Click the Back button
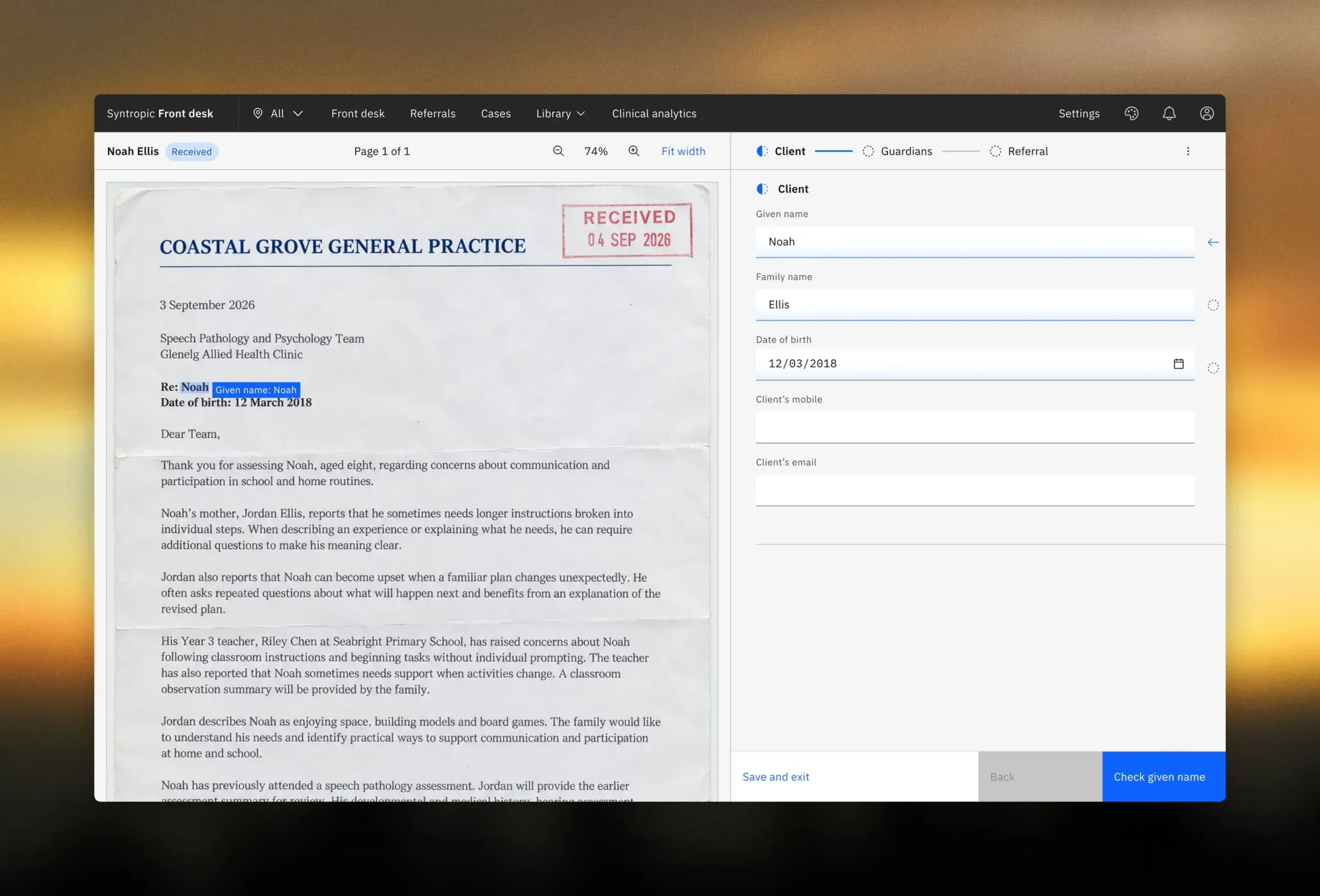 click(x=1040, y=777)
